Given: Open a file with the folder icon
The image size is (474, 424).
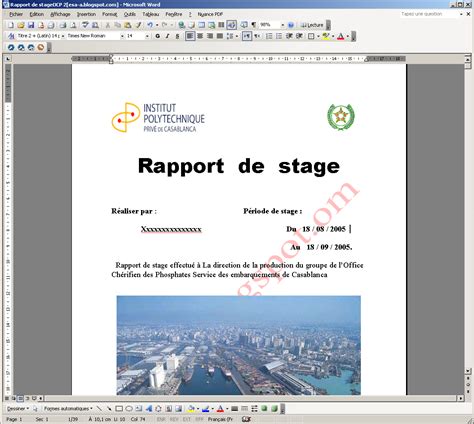Looking at the screenshot, I should (x=21, y=25).
